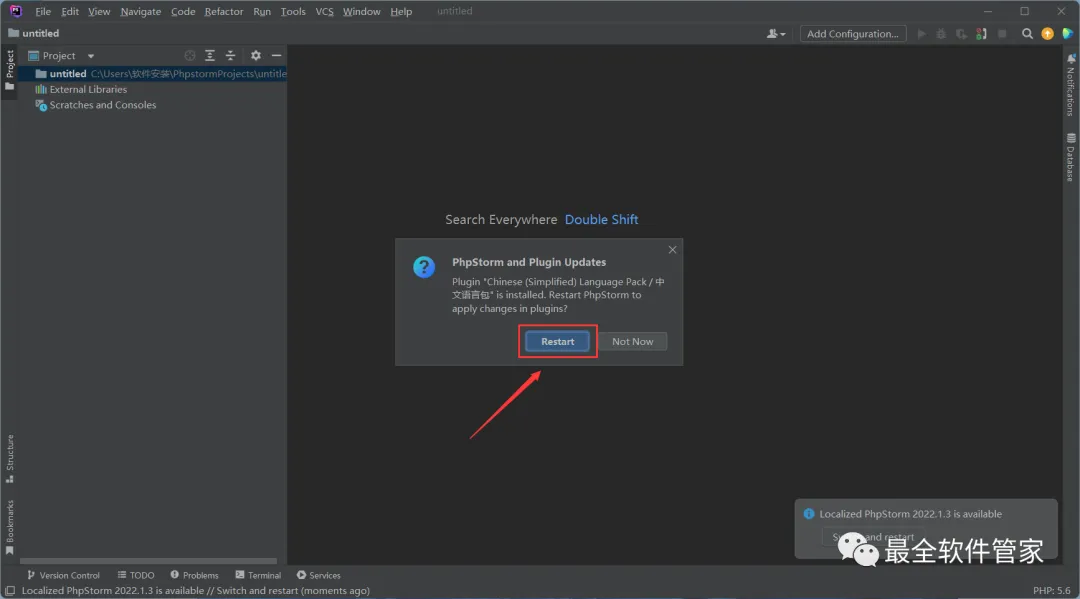Click the Debug bug icon
The width and height of the screenshot is (1080, 599).
point(941,34)
